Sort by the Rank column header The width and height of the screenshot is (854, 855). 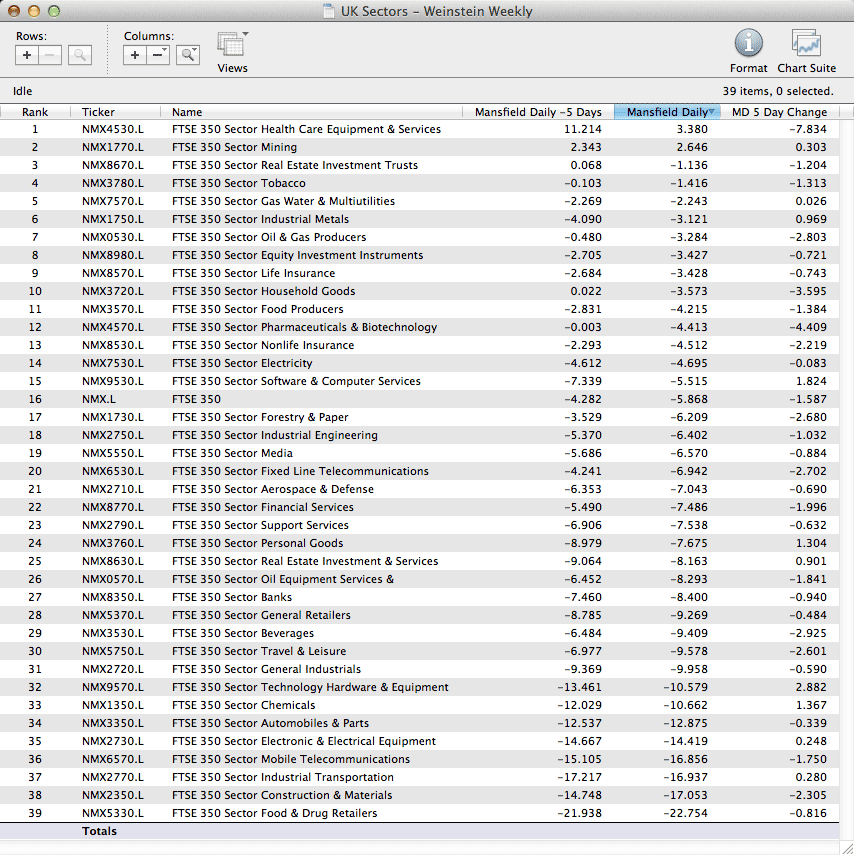pyautogui.click(x=35, y=112)
